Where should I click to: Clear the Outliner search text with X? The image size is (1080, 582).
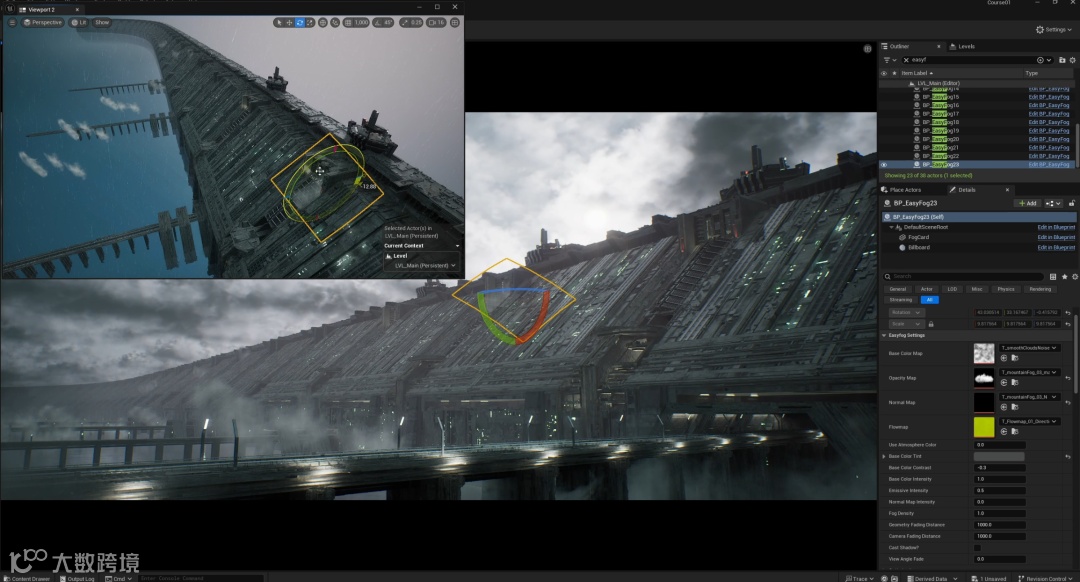(x=906, y=60)
